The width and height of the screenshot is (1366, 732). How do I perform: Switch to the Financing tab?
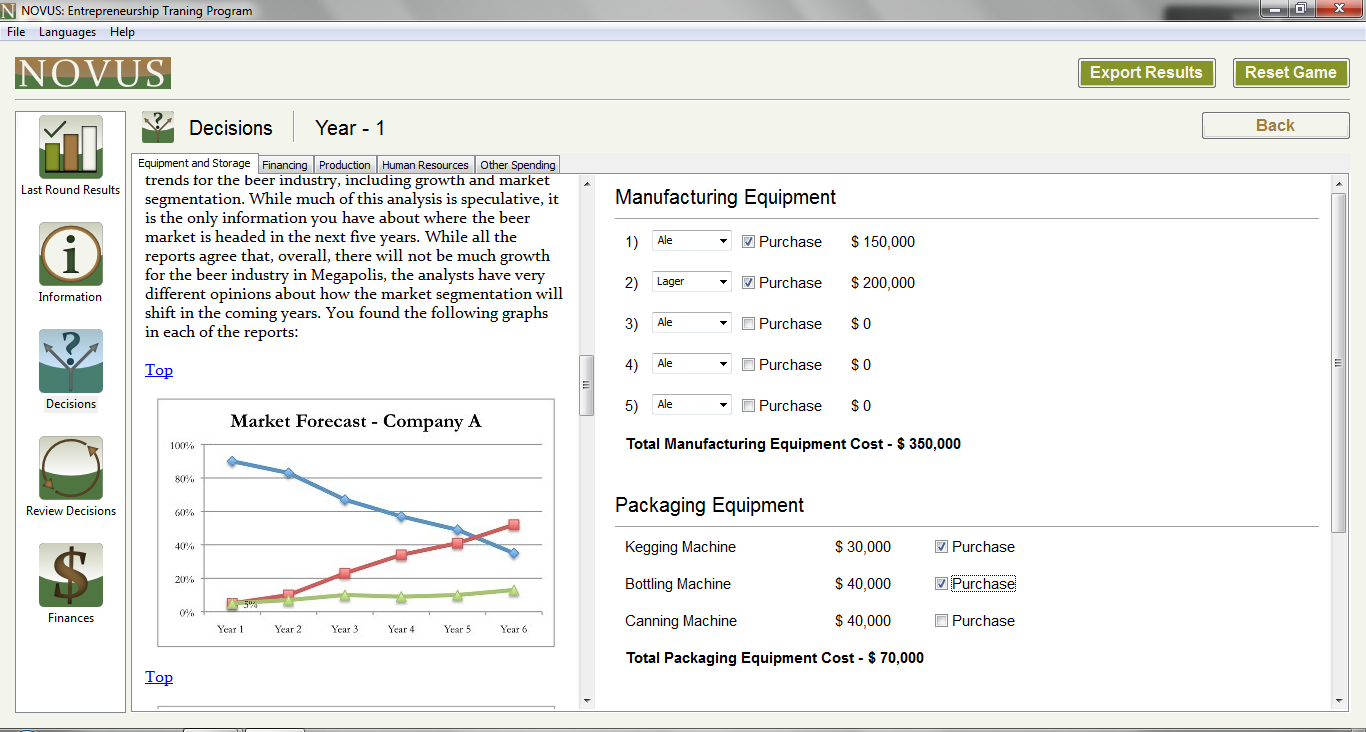[285, 165]
